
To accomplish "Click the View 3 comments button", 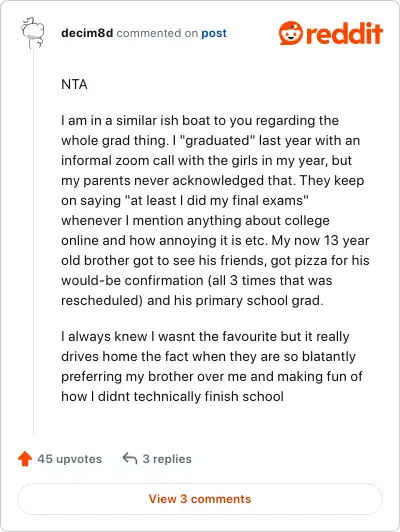I will point(200,499).
